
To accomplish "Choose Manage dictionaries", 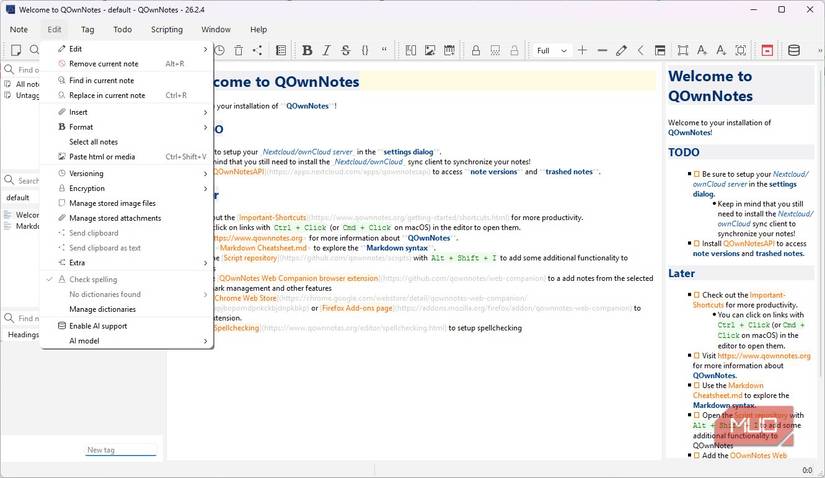I will [126, 309].
